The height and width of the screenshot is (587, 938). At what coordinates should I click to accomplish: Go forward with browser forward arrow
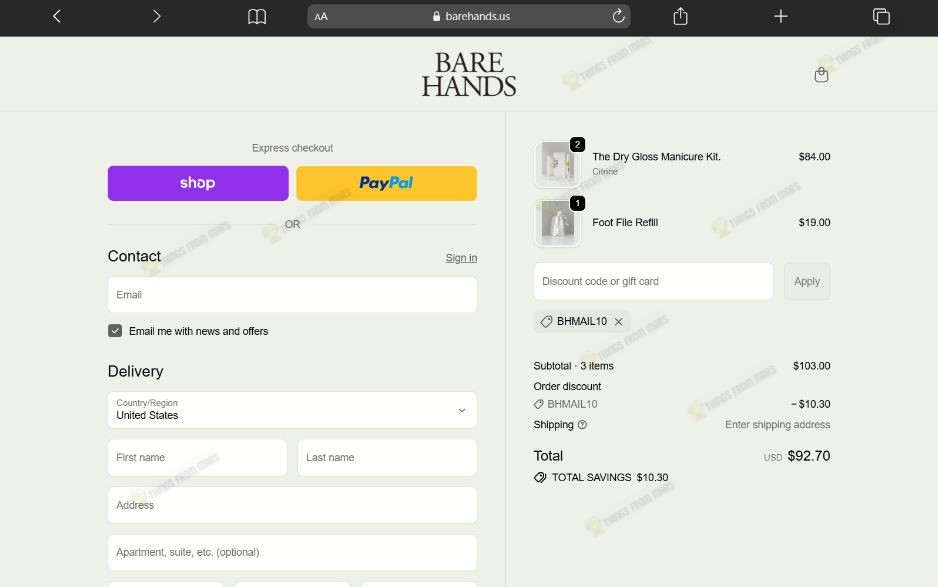pyautogui.click(x=157, y=16)
